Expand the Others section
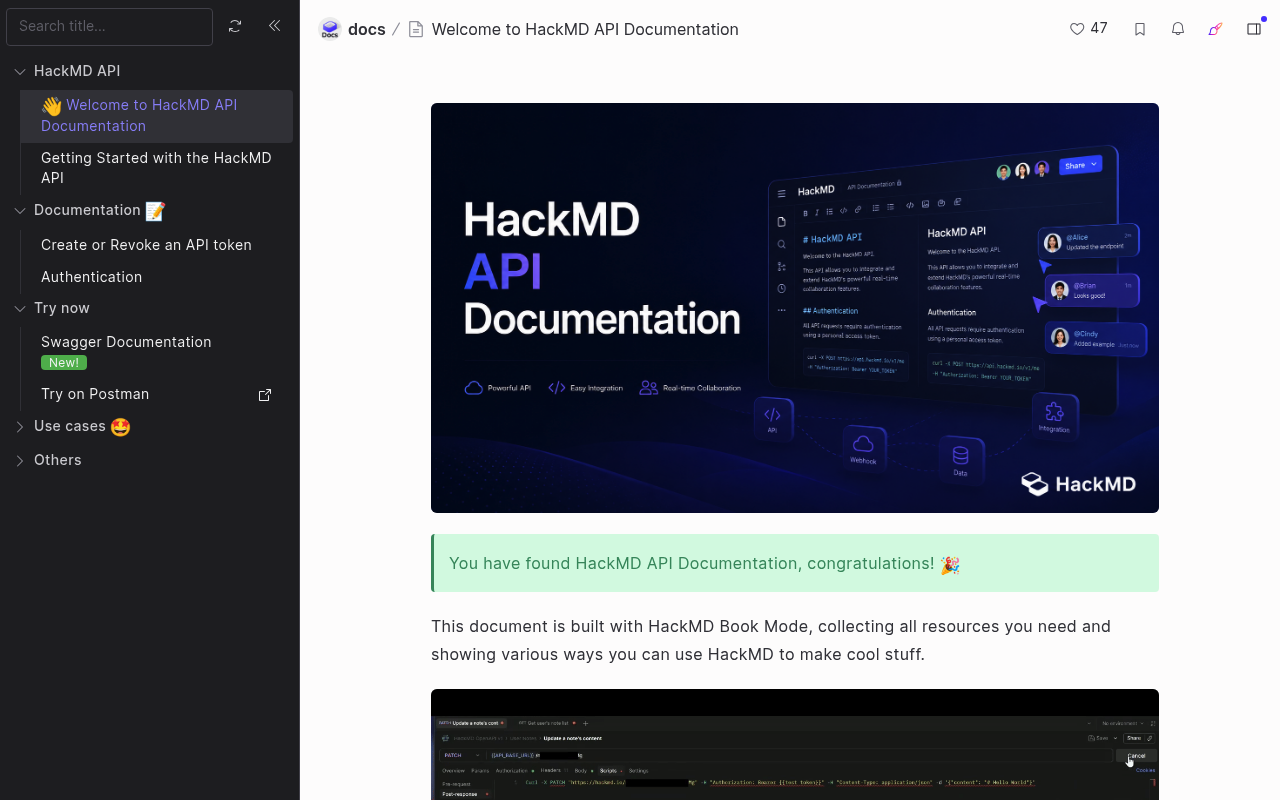 tap(19, 460)
